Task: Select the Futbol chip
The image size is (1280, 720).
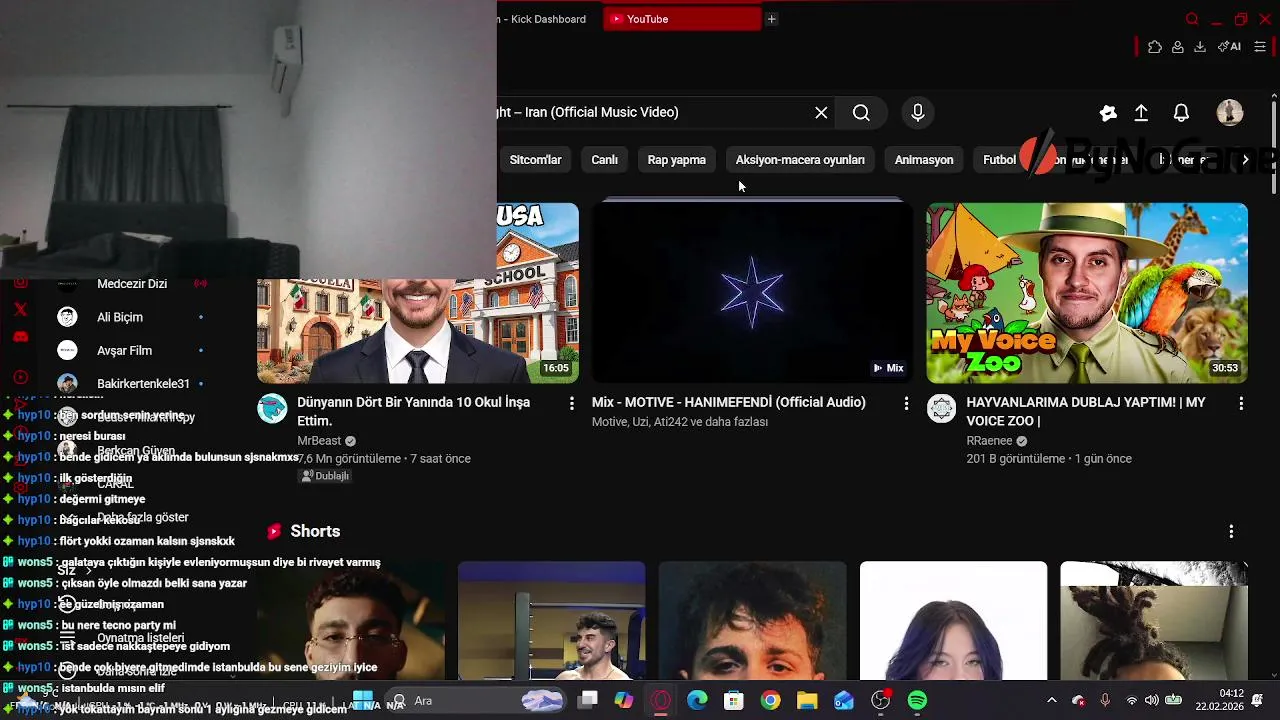Action: click(999, 160)
